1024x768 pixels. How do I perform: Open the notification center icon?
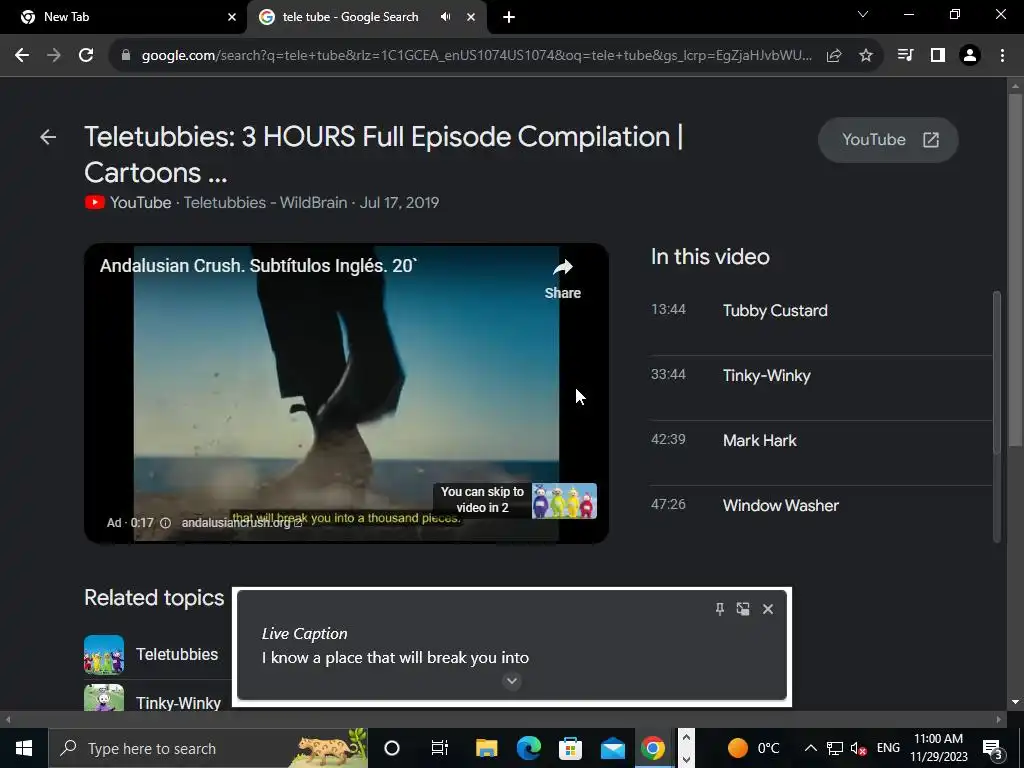992,749
